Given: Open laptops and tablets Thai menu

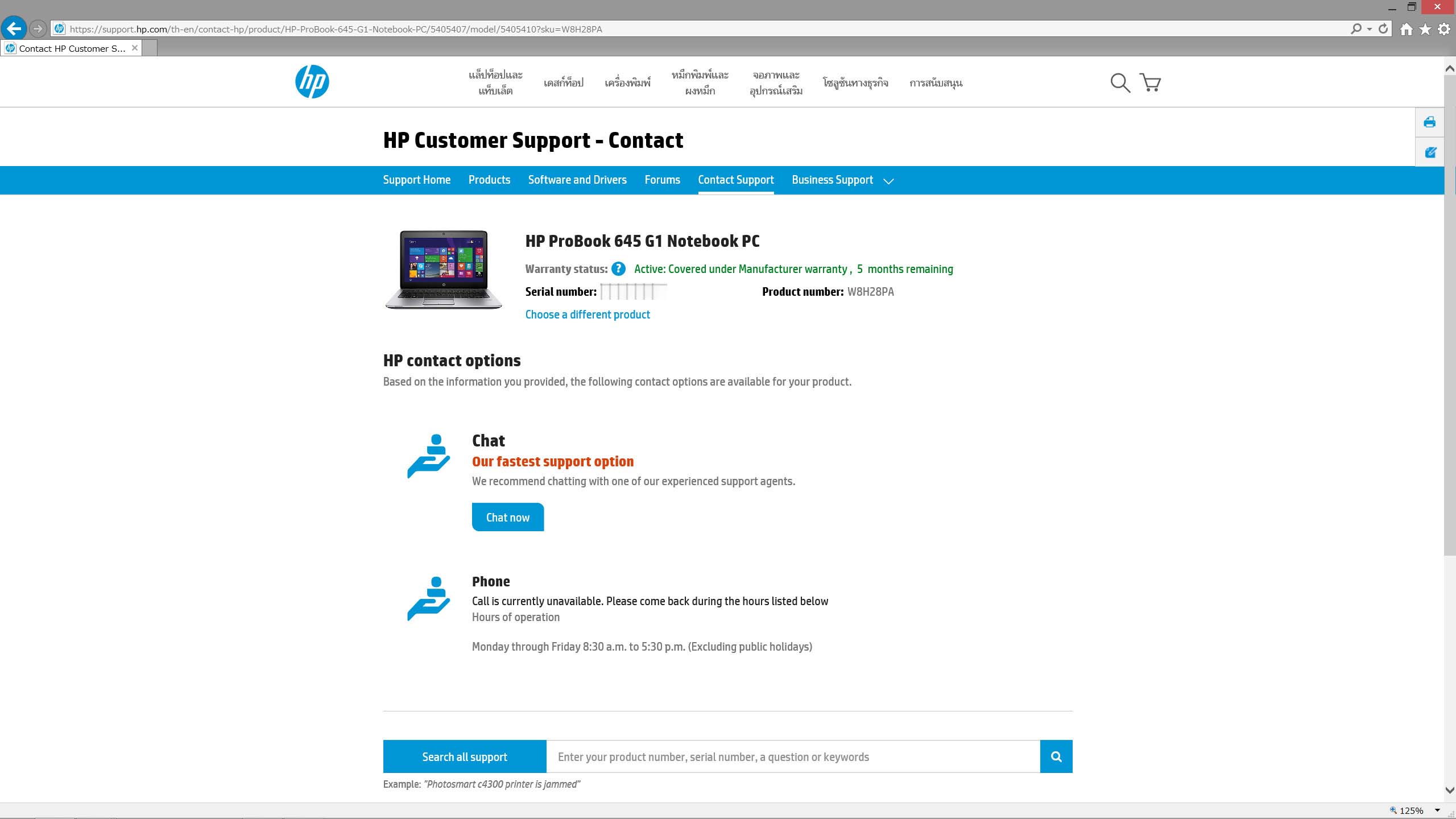Looking at the screenshot, I should tap(495, 82).
